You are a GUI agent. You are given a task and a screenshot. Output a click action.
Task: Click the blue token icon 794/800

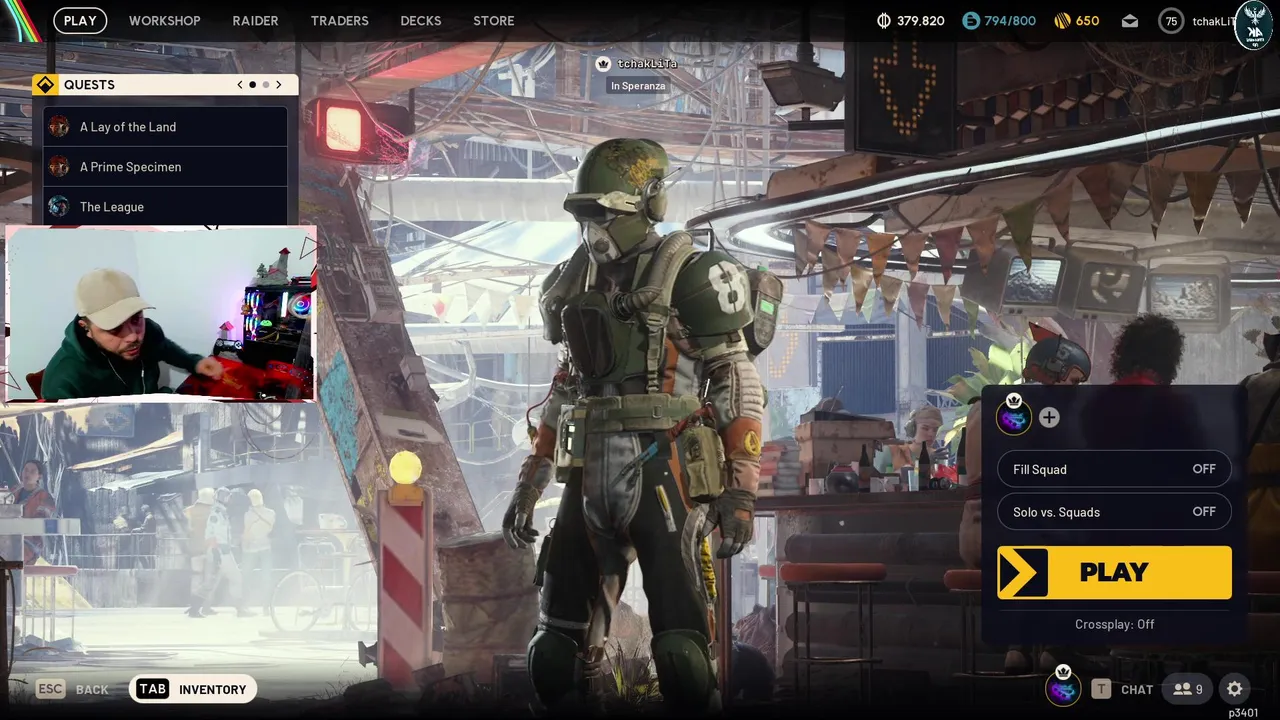tap(971, 20)
